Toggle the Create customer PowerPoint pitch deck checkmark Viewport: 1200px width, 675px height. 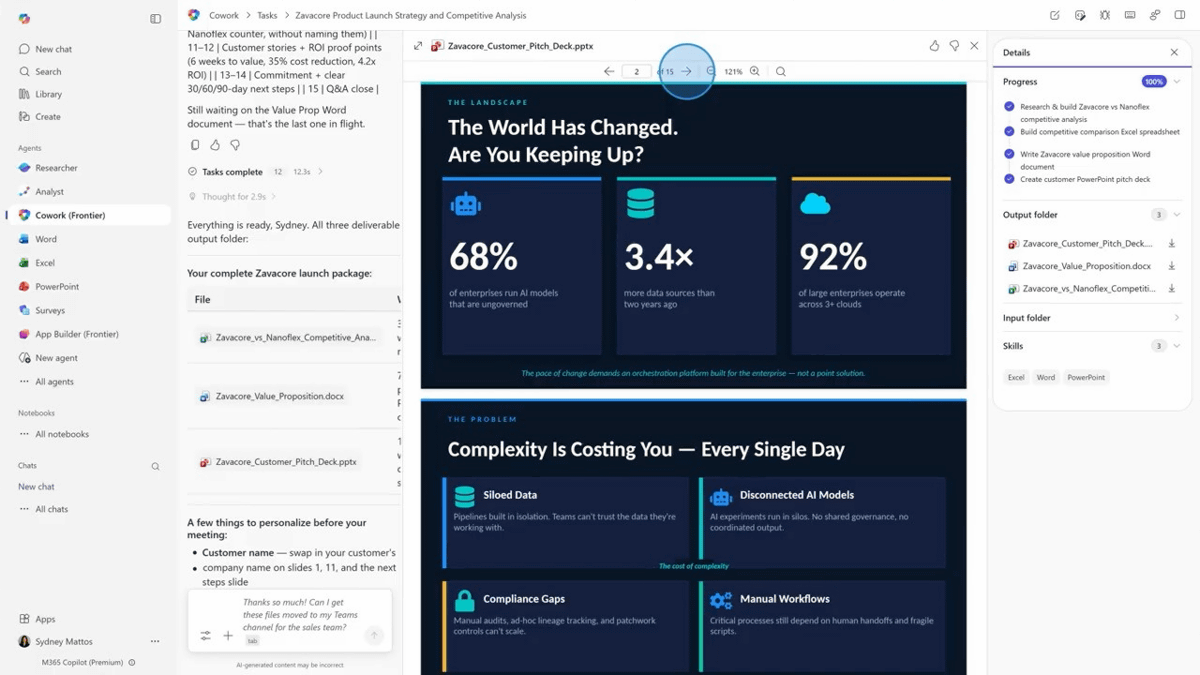coord(1009,179)
